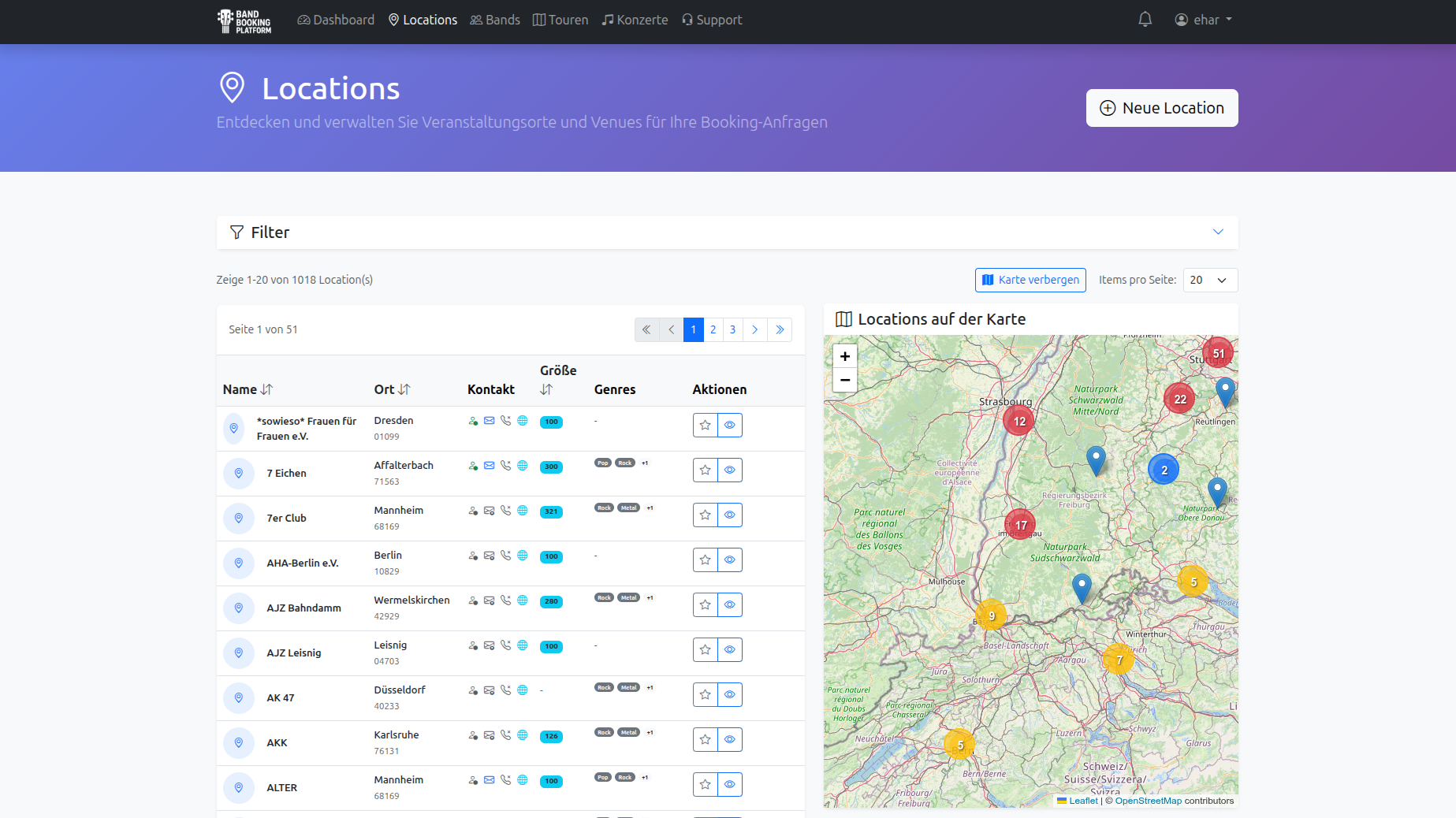View details of AK 47 with eye icon
This screenshot has width=1456, height=818.
pyautogui.click(x=730, y=695)
